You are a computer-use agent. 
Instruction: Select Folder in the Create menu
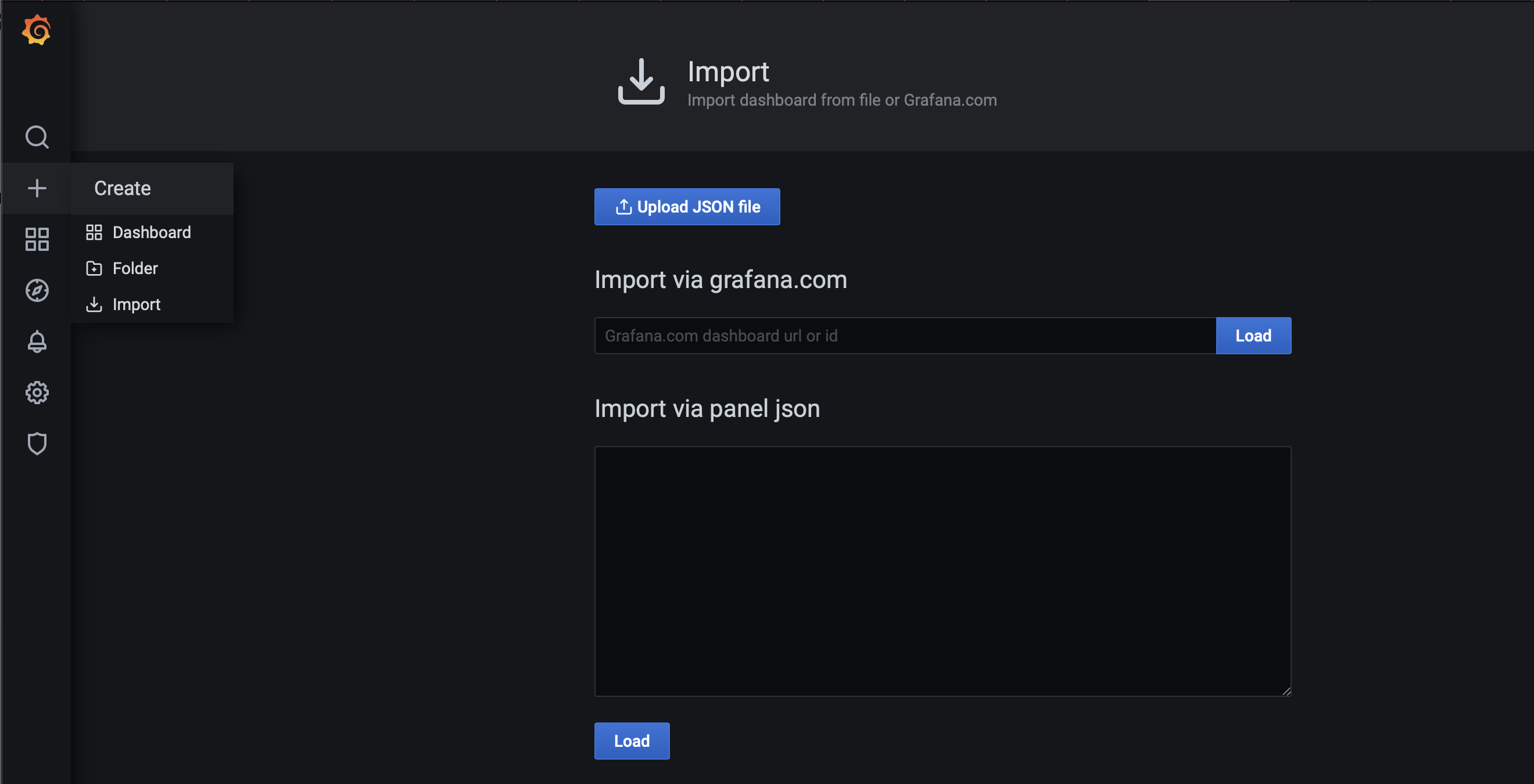tap(152, 268)
